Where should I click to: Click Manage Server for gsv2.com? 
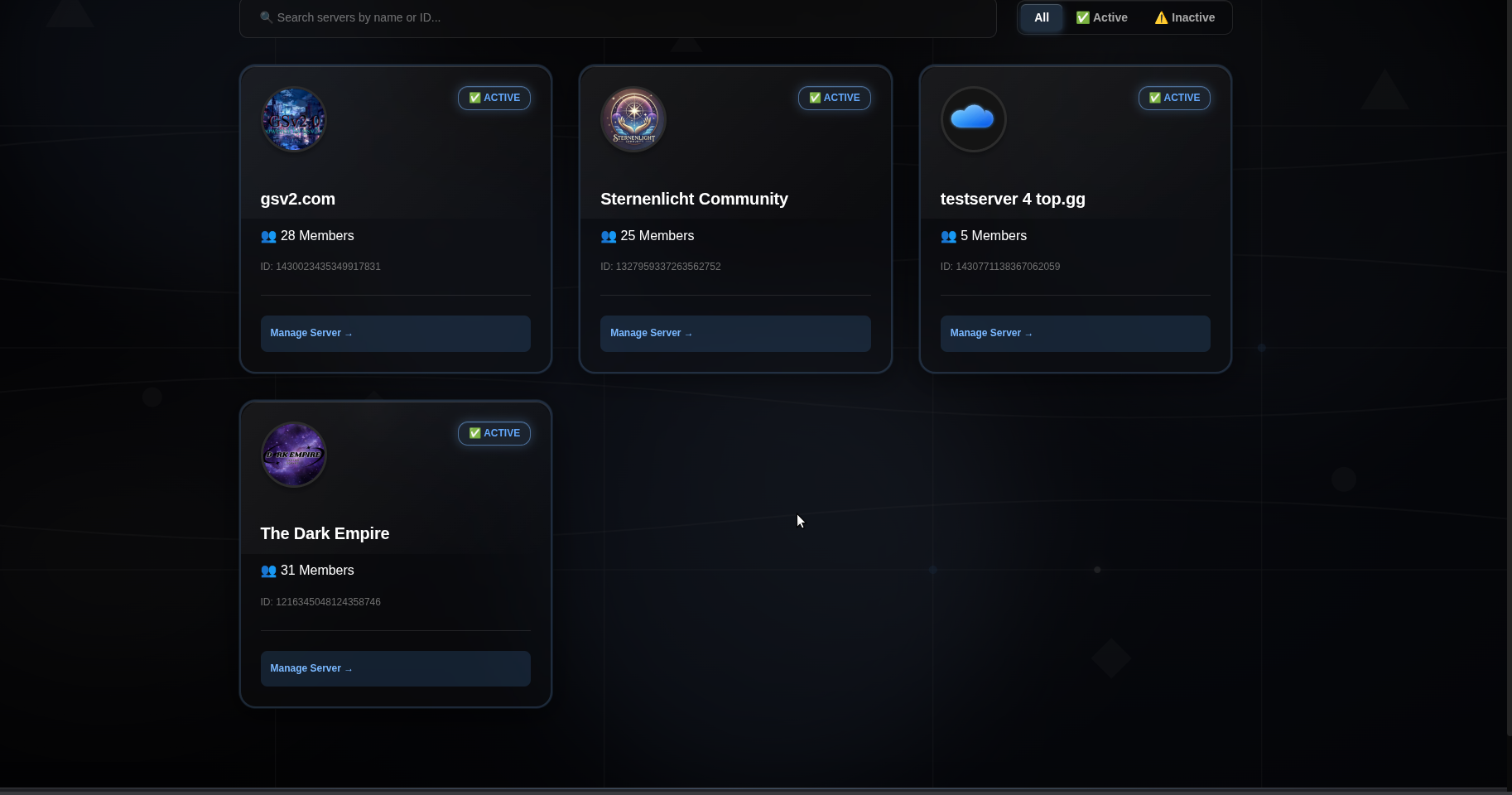[x=395, y=333]
